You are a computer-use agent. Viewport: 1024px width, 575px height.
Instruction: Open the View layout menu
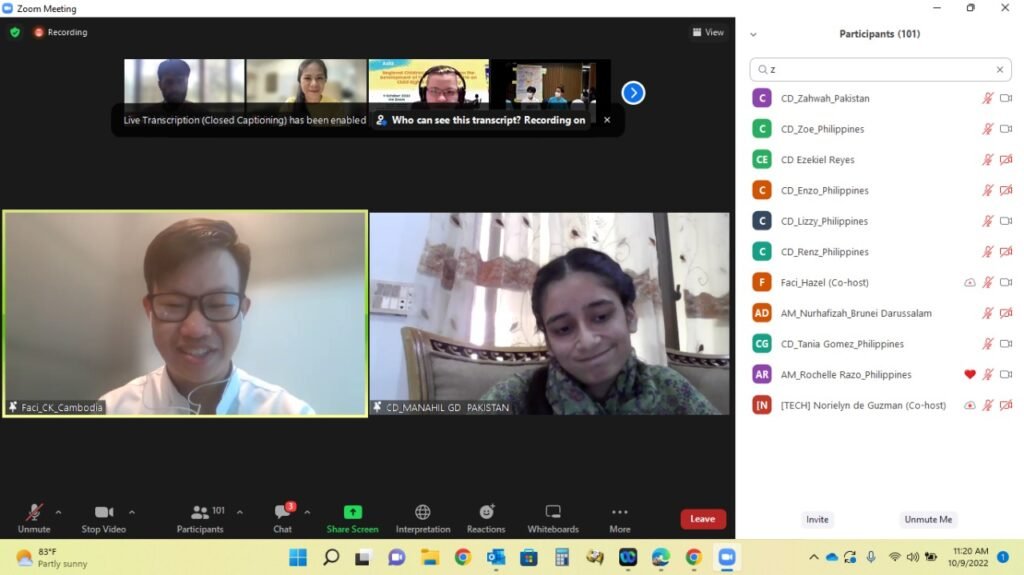[x=708, y=32]
